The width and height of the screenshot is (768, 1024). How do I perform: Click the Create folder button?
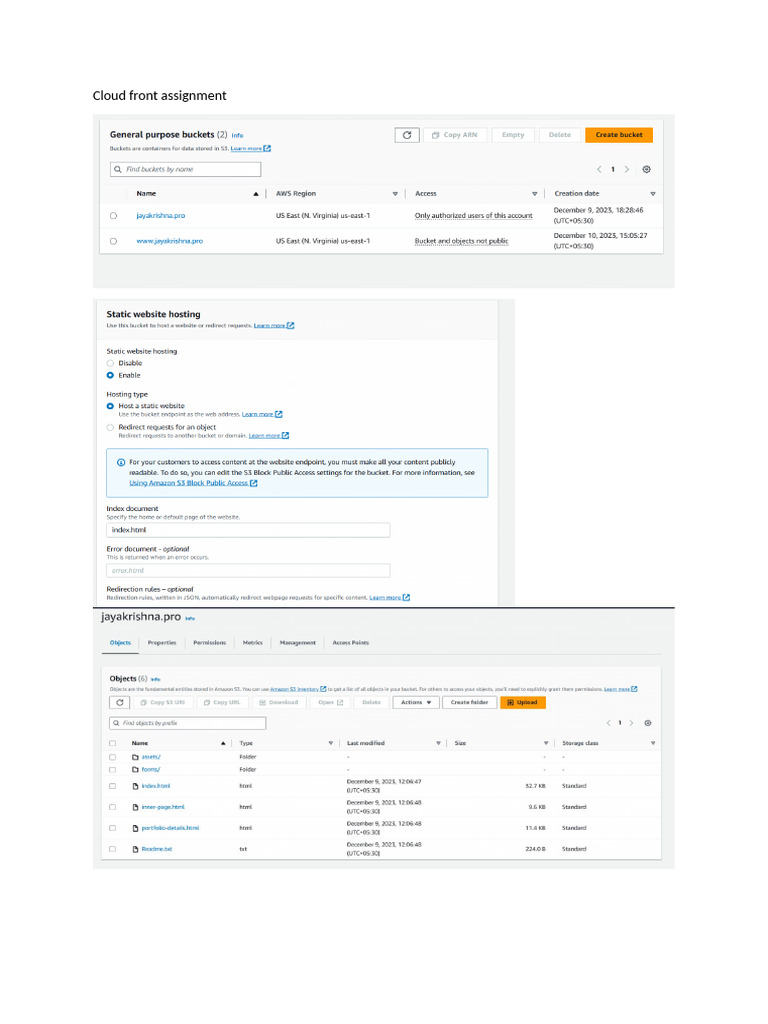pos(469,703)
